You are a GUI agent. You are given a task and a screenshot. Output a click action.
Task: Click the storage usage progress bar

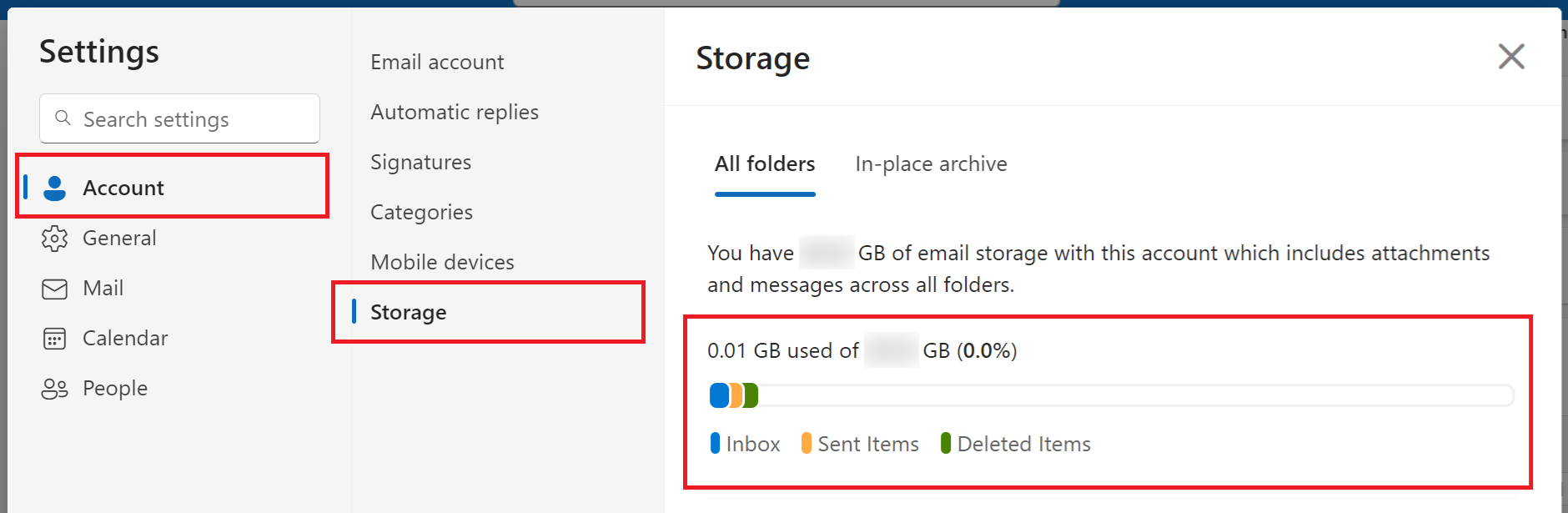1111,395
